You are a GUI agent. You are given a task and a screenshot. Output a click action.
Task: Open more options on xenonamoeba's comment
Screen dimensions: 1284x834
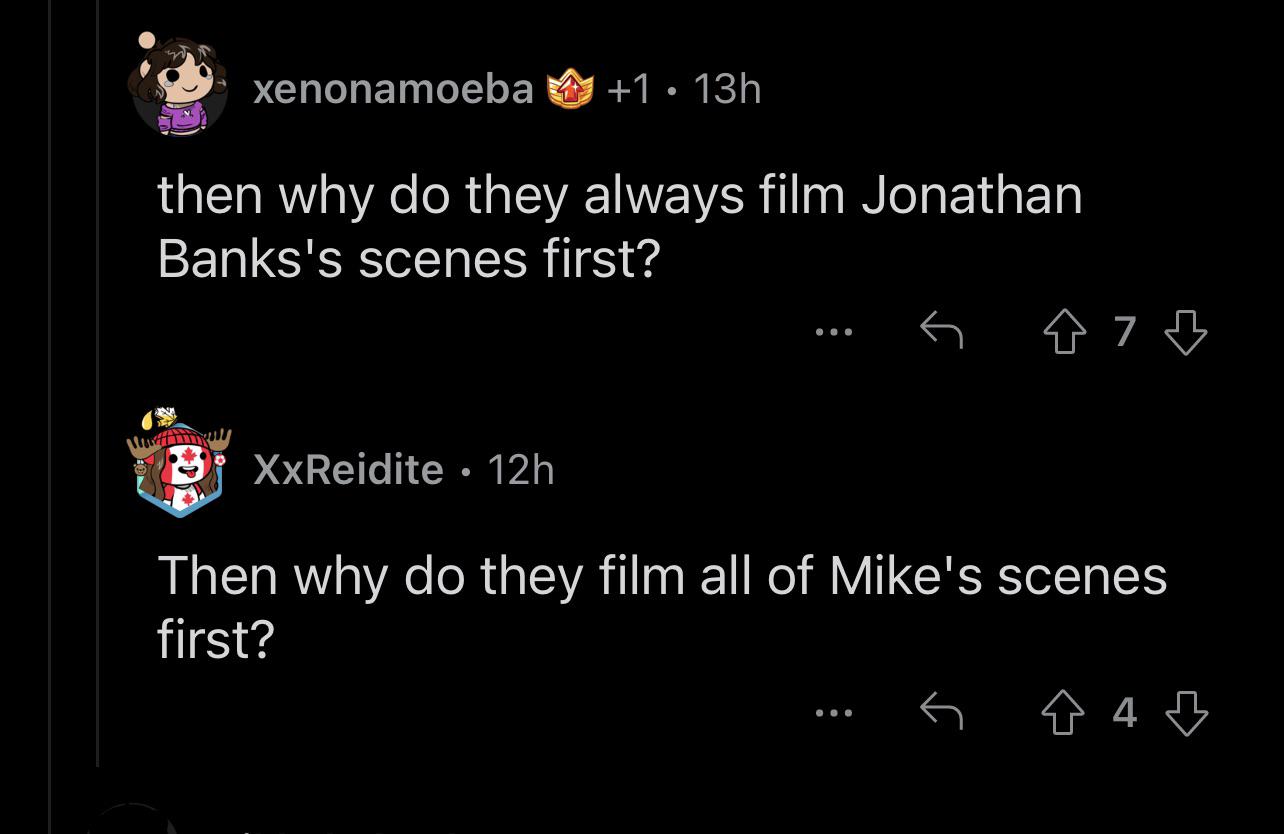[x=833, y=330]
